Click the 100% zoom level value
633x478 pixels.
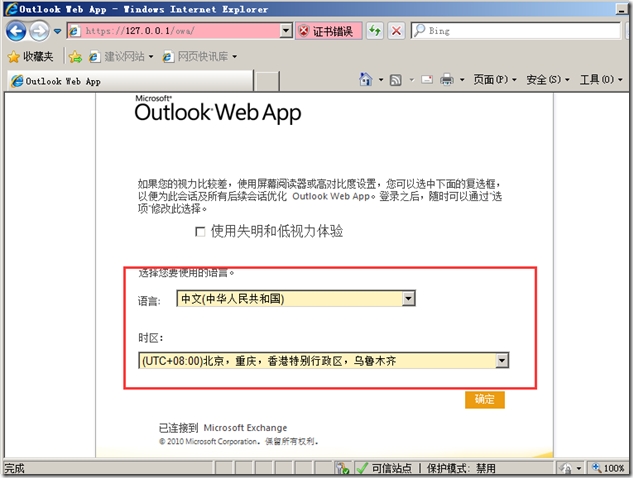click(x=614, y=468)
